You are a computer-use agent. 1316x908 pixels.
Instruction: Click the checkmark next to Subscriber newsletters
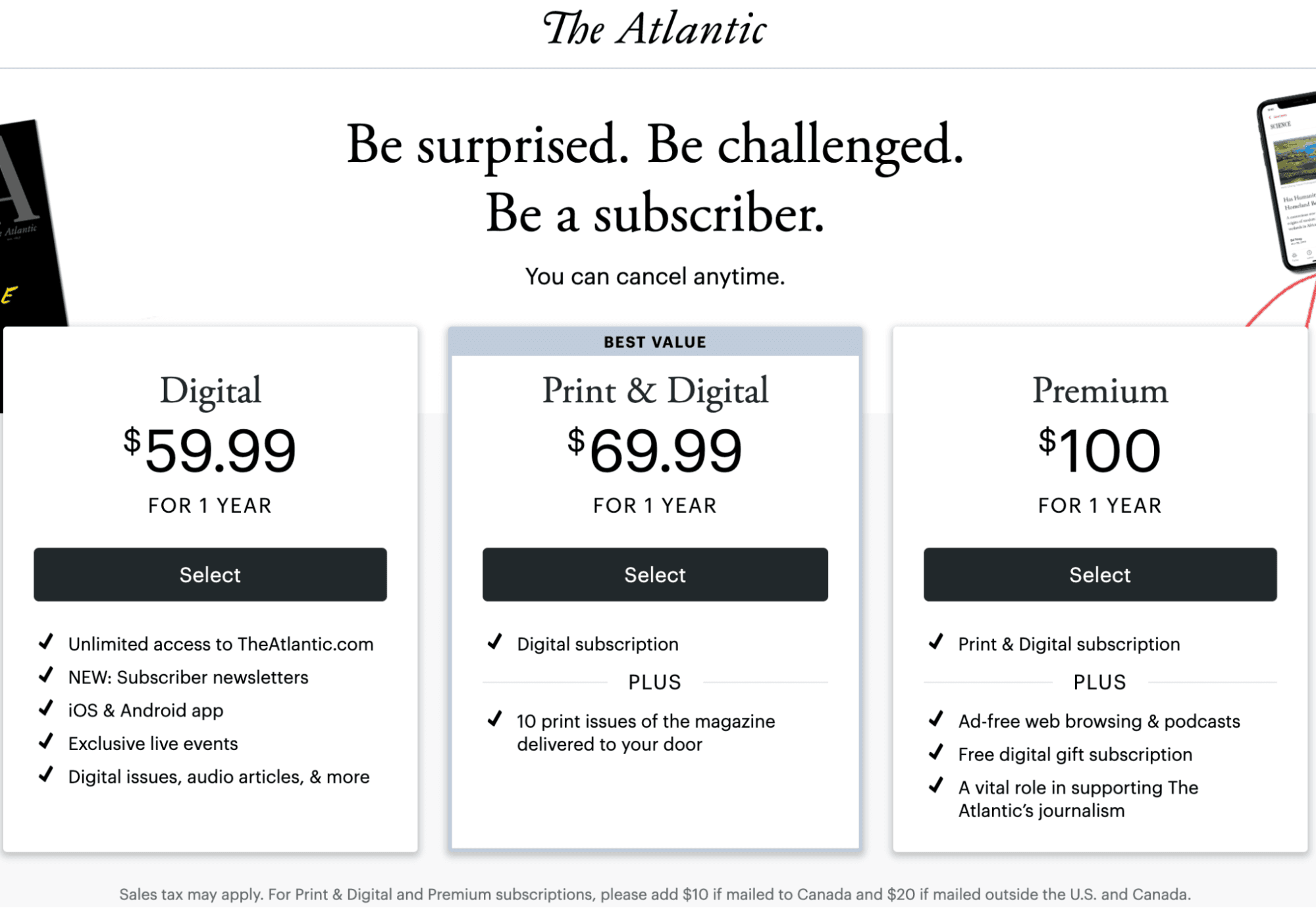pyautogui.click(x=46, y=676)
